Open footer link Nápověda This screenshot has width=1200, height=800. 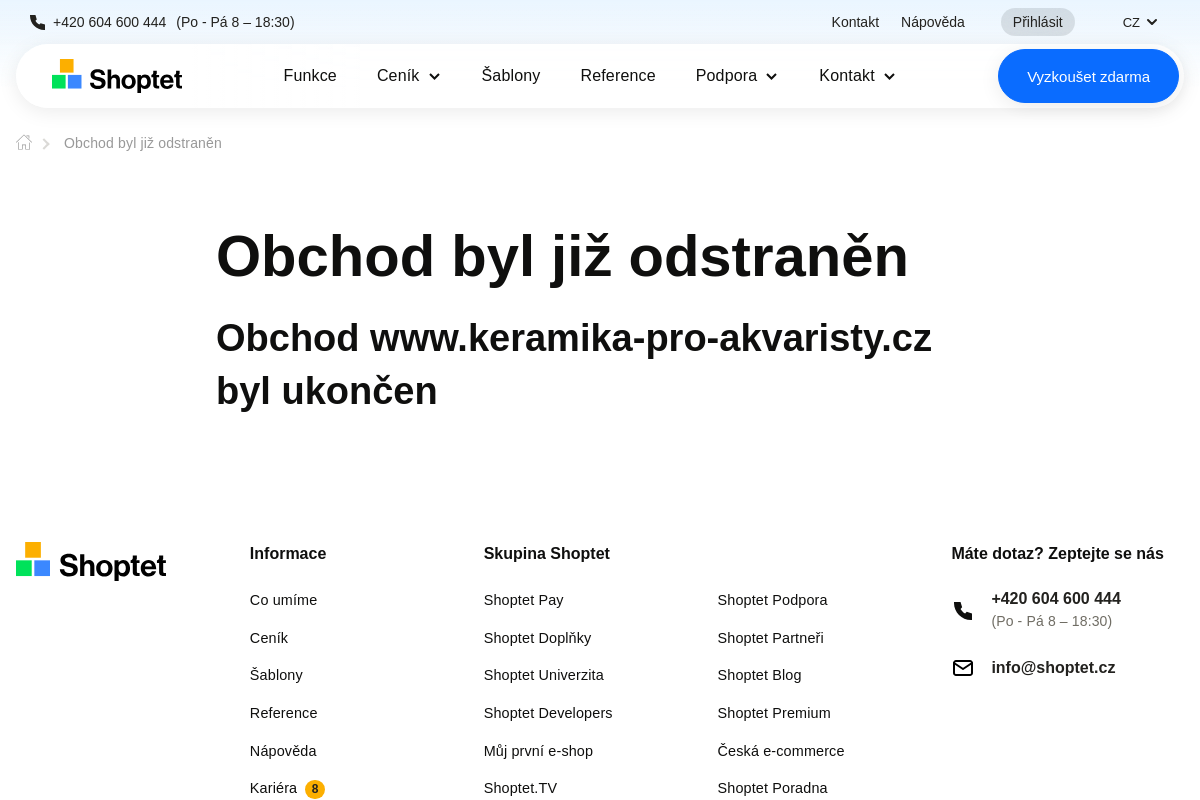(x=283, y=751)
